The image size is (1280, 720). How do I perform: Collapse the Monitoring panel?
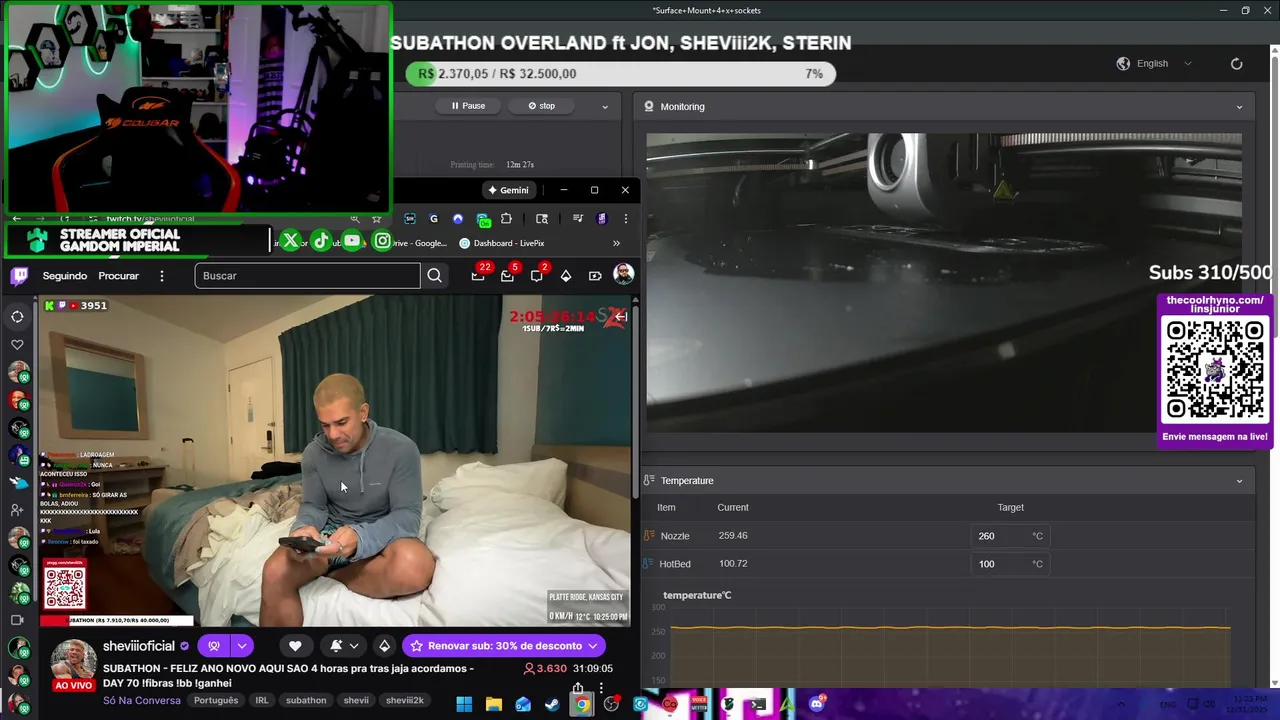pyautogui.click(x=1239, y=107)
